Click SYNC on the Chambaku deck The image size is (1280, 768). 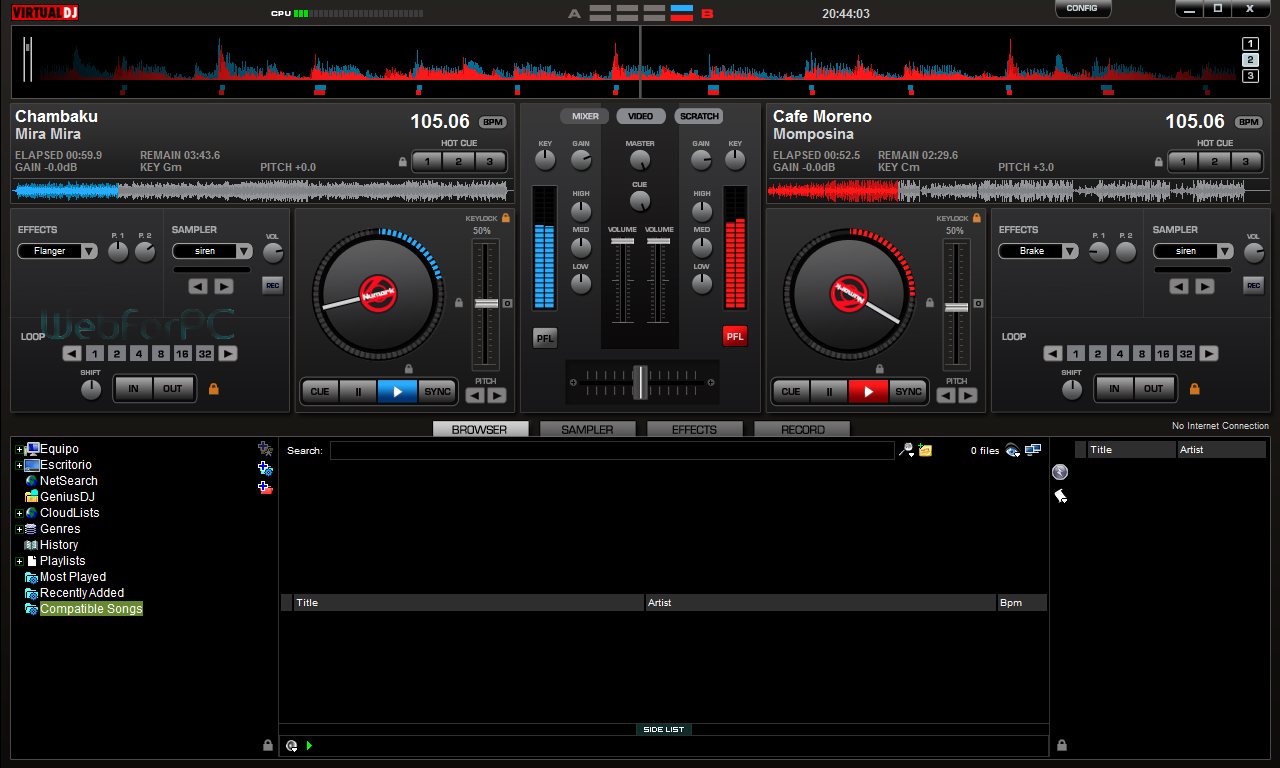point(438,391)
